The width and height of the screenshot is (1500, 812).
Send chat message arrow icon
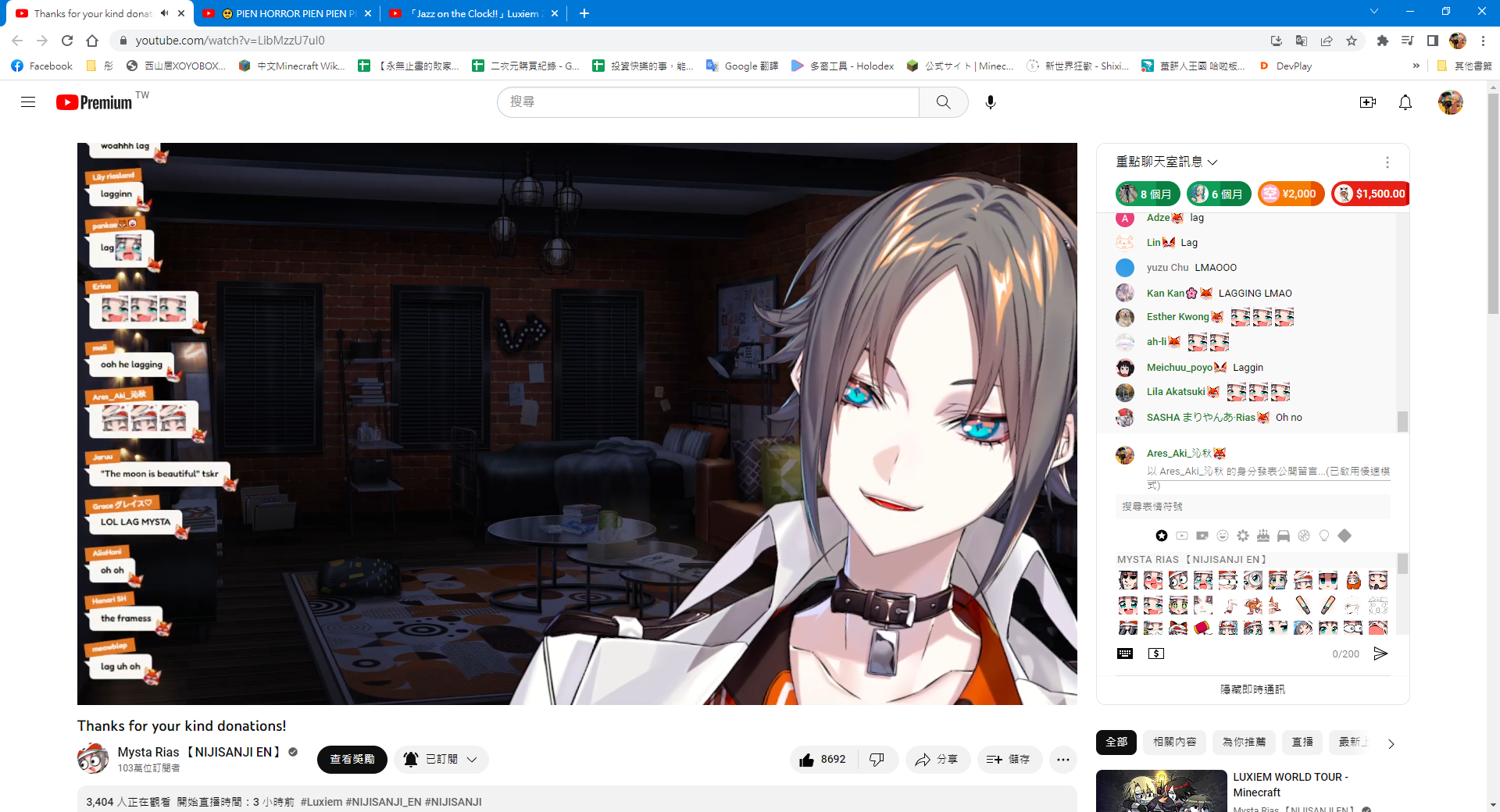(x=1380, y=654)
